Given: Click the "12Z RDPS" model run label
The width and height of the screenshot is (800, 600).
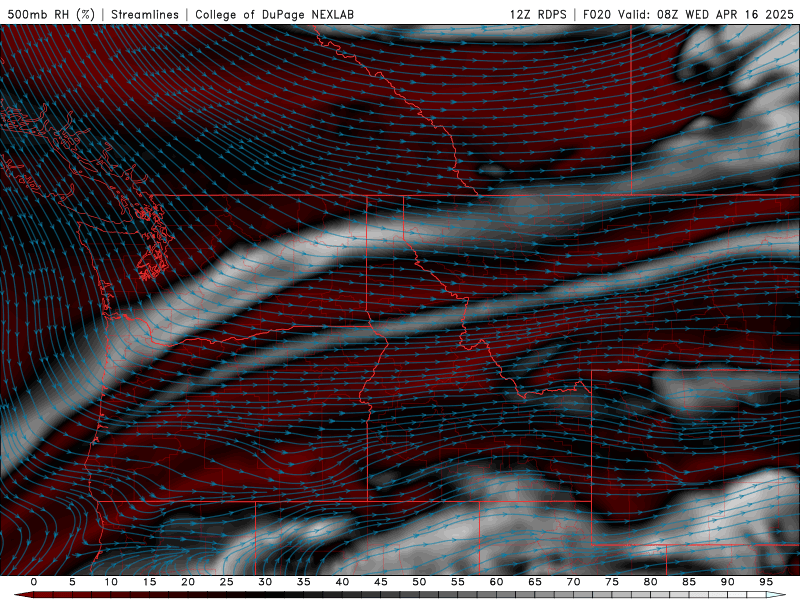Looking at the screenshot, I should 538,14.
